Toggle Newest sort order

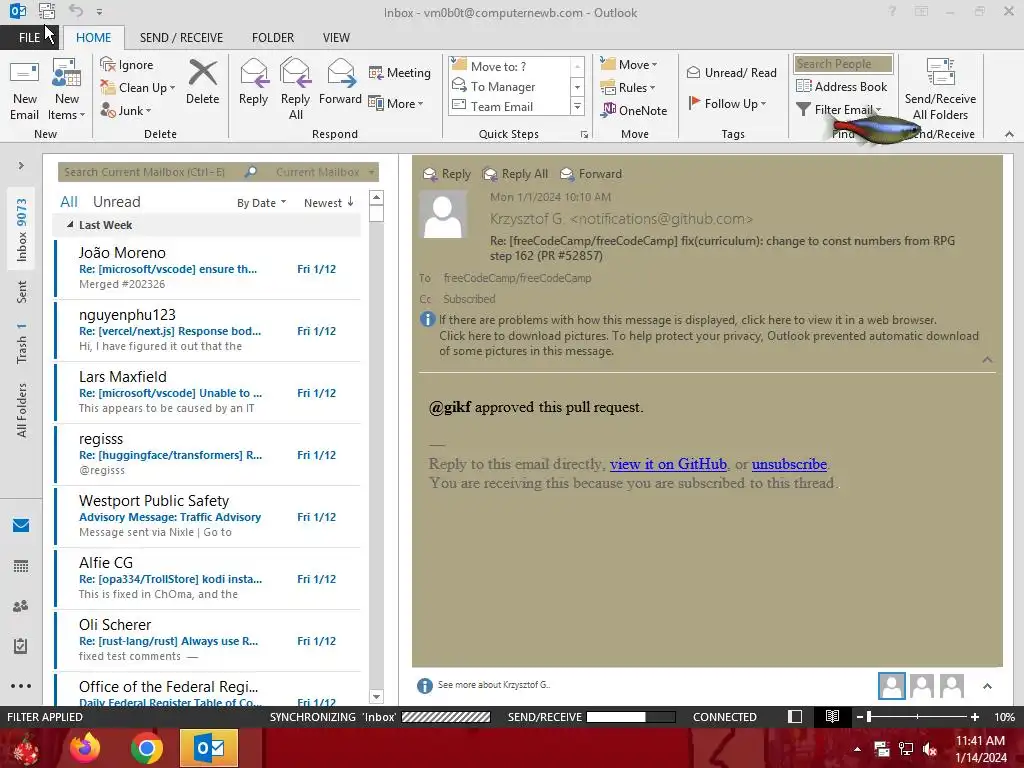point(328,203)
